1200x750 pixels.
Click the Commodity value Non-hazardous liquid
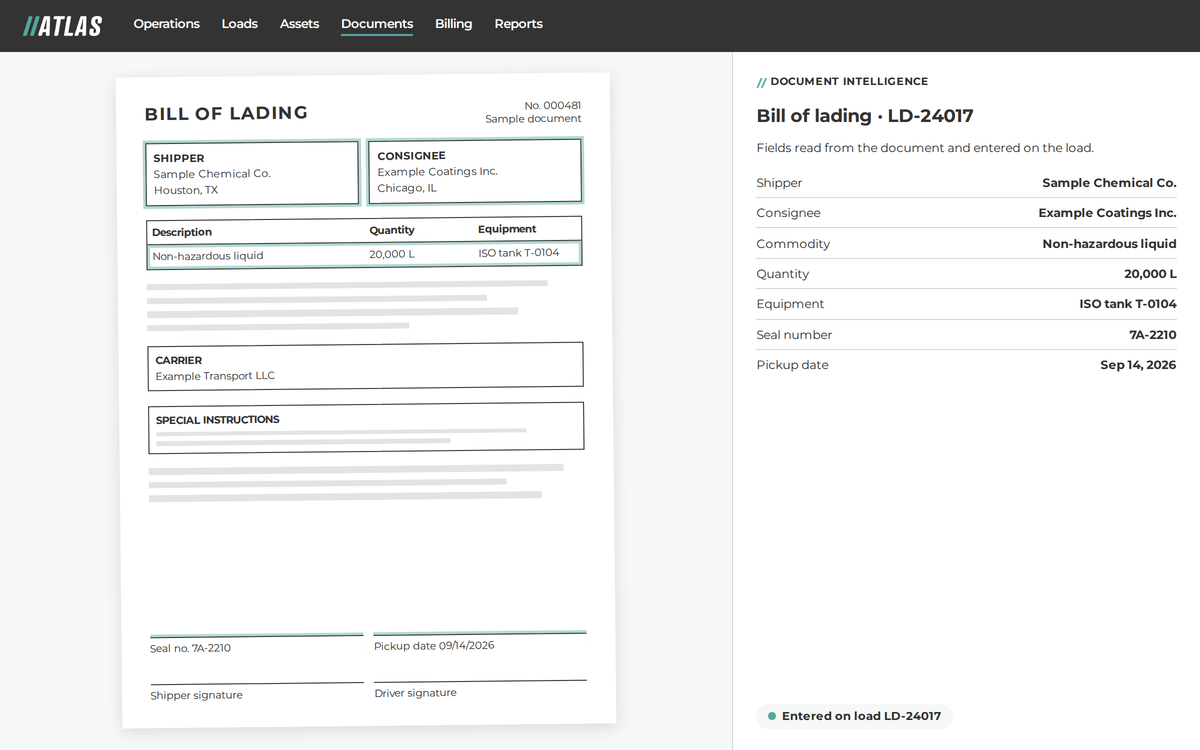click(x=1109, y=244)
